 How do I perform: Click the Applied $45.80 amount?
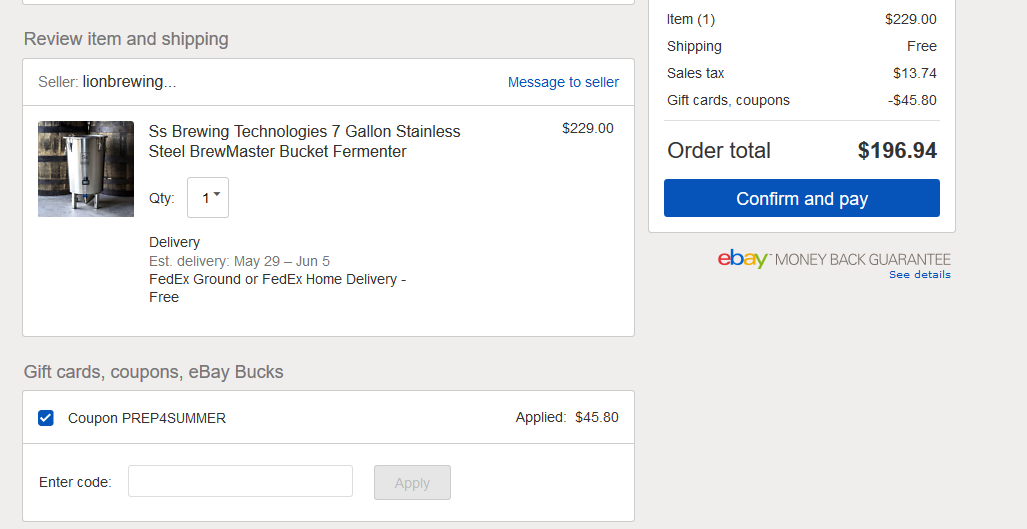[597, 418]
